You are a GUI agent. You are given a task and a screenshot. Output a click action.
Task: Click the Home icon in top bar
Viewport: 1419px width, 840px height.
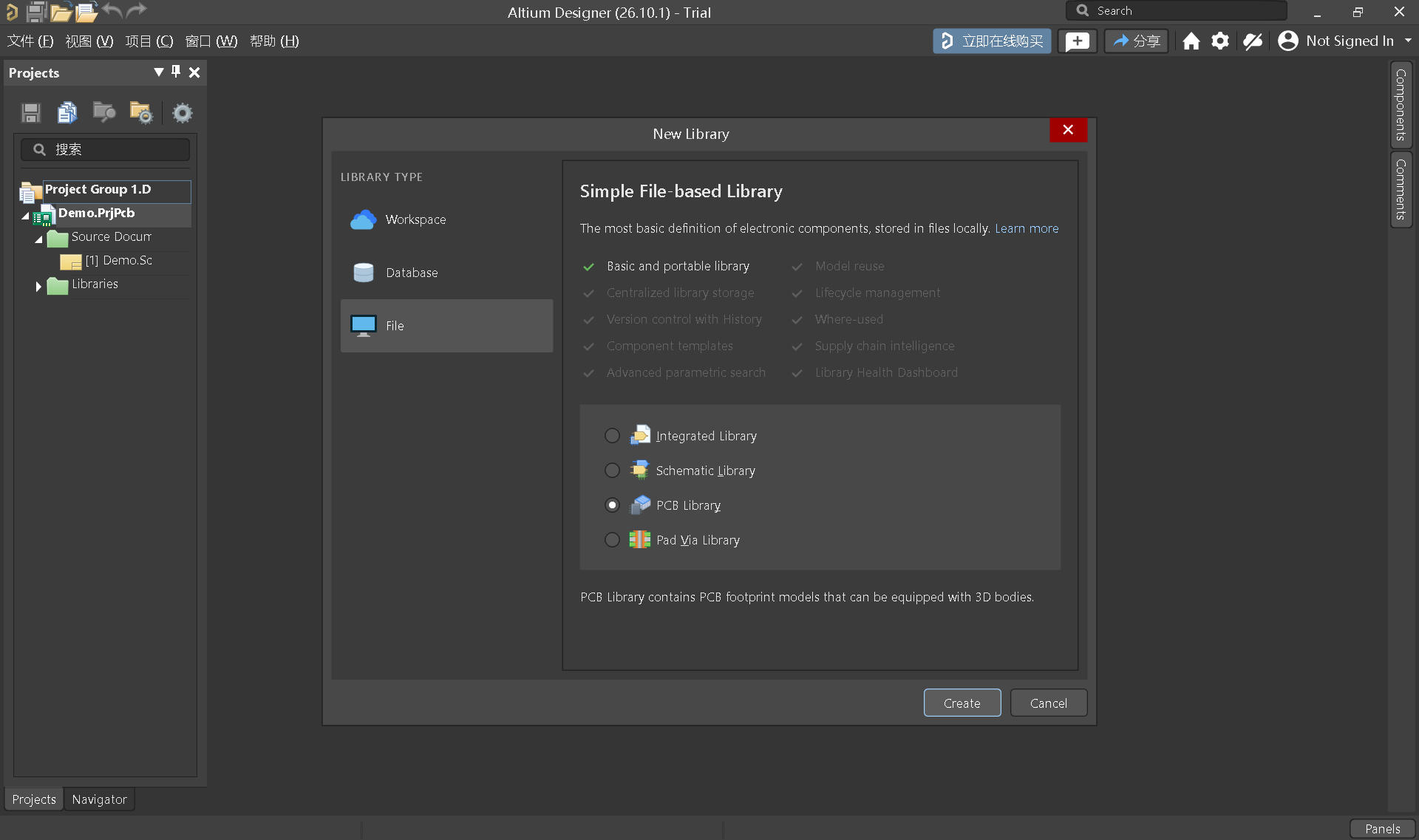(1191, 41)
